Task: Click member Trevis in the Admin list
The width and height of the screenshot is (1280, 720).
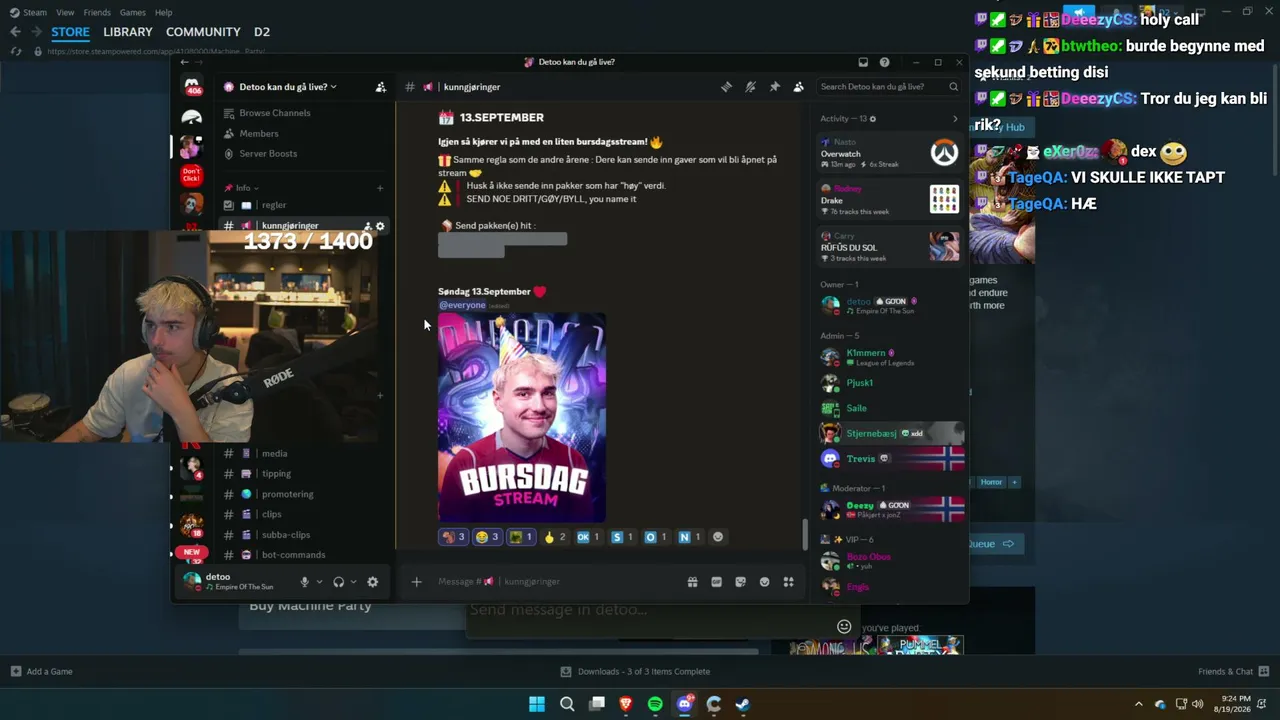Action: click(860, 459)
